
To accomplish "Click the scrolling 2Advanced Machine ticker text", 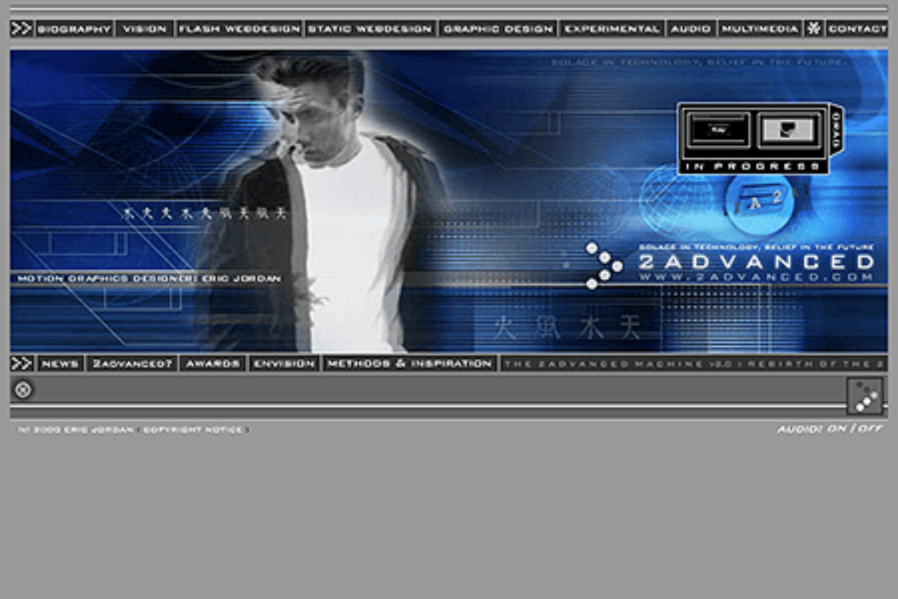I will [x=694, y=364].
